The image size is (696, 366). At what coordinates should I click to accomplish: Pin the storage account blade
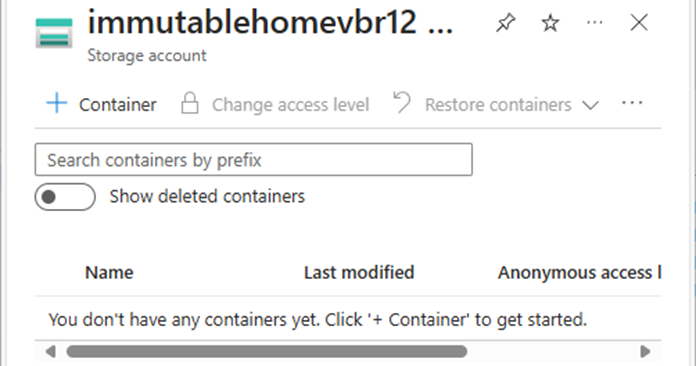(506, 23)
